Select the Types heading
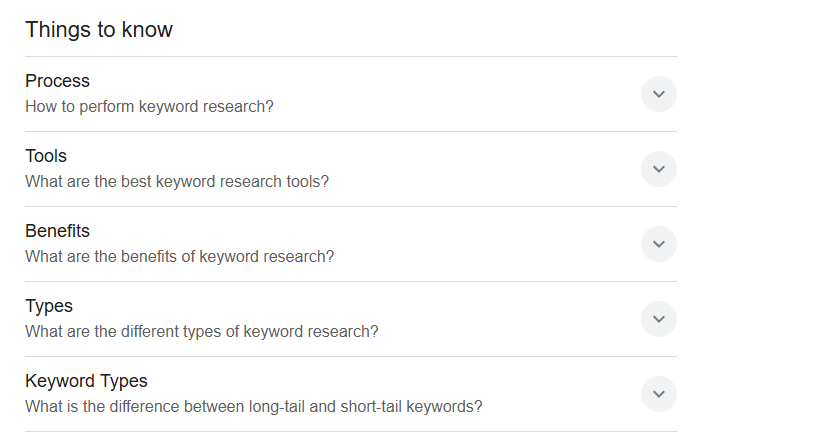 49,306
